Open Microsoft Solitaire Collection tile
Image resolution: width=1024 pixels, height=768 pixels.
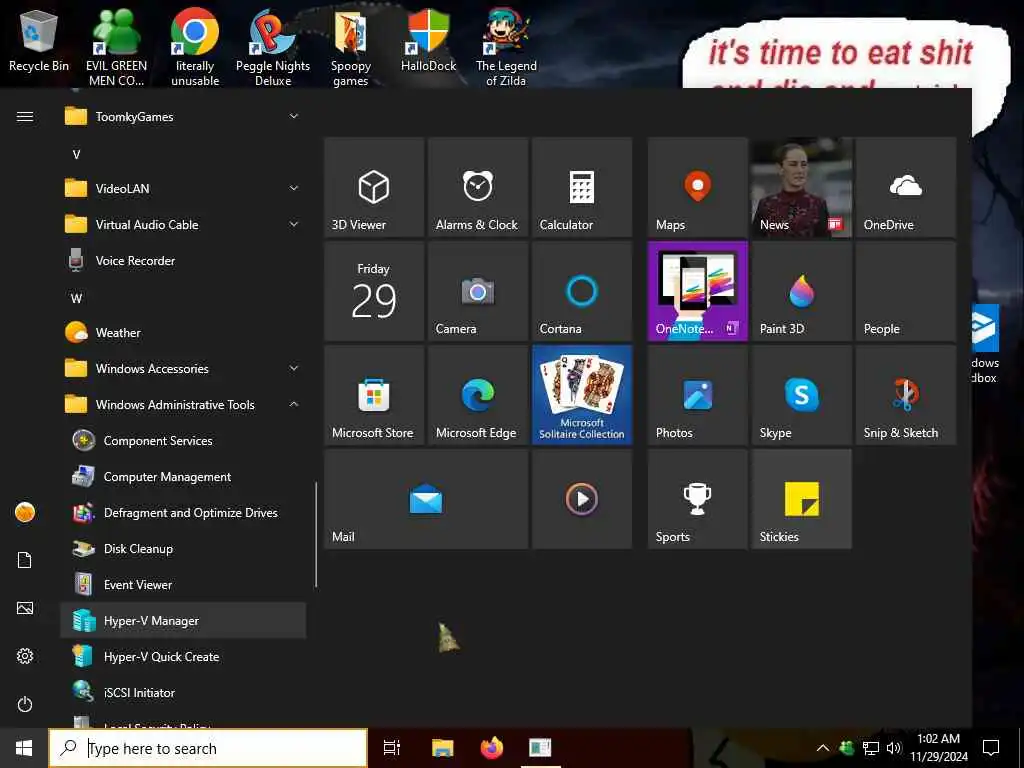tap(582, 395)
